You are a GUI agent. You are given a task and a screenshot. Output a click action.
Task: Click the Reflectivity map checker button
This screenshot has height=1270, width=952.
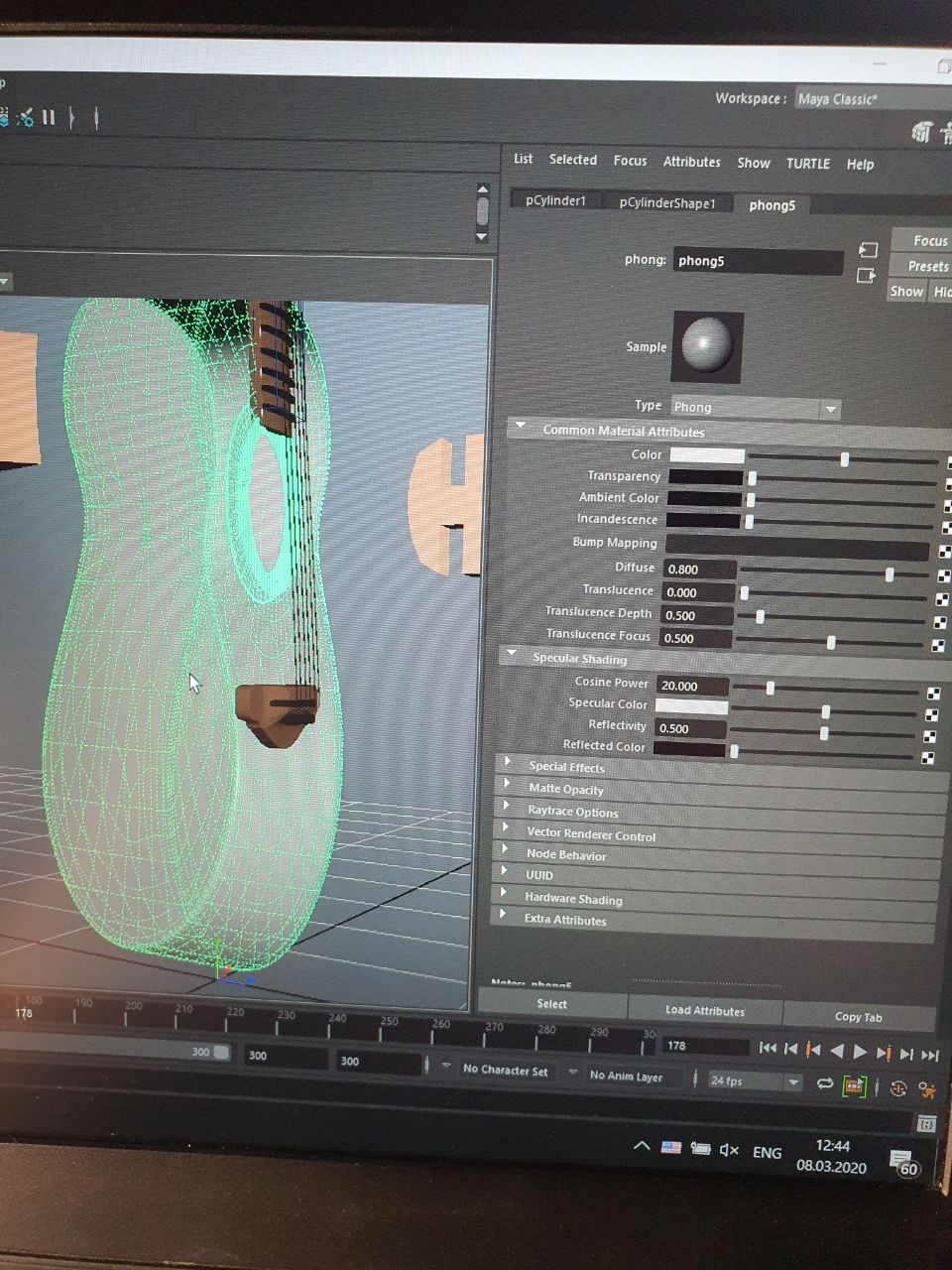[x=929, y=736]
